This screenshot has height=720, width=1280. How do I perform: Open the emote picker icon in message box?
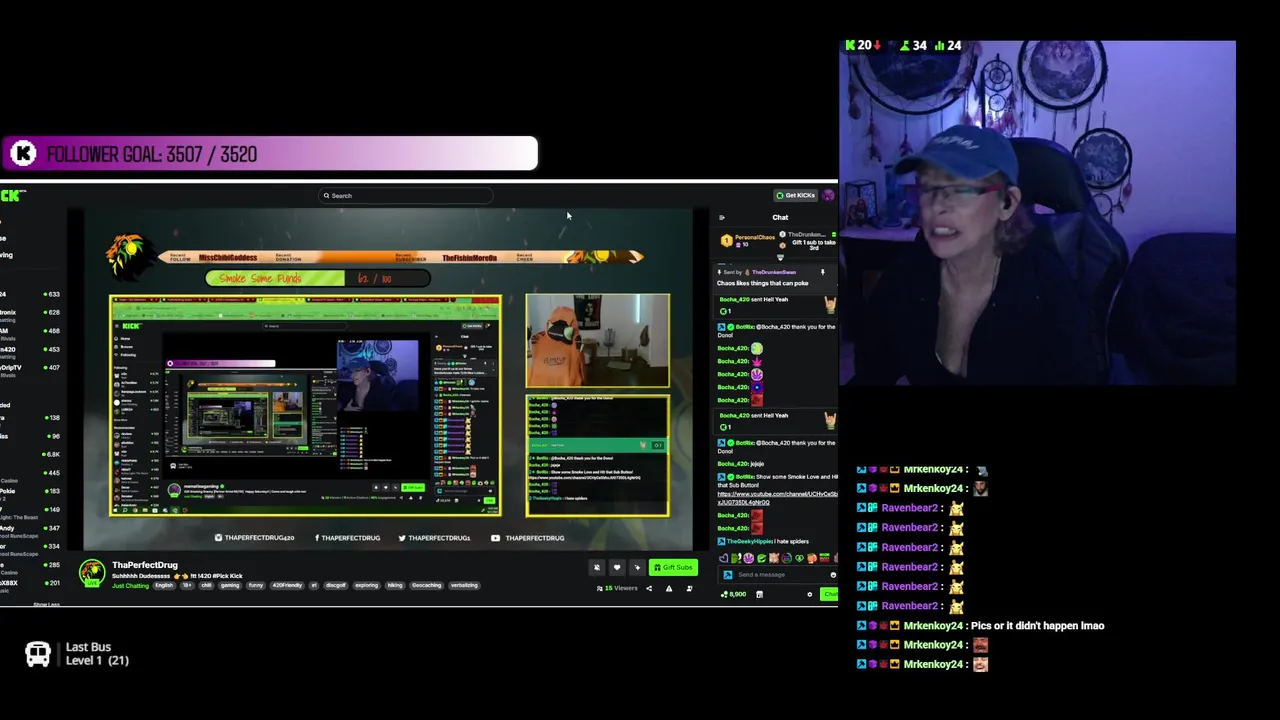click(x=833, y=575)
